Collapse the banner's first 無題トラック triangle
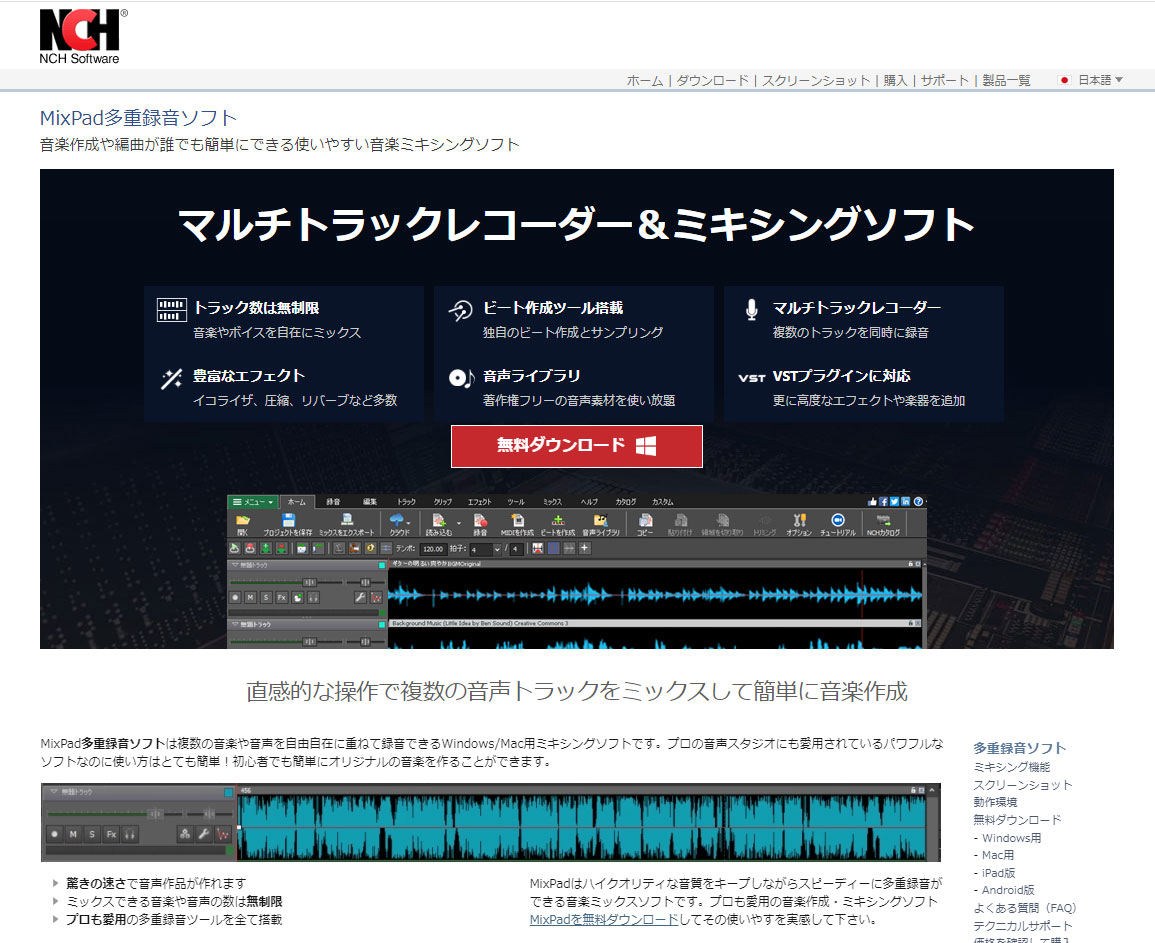The width and height of the screenshot is (1155, 943). [x=235, y=565]
